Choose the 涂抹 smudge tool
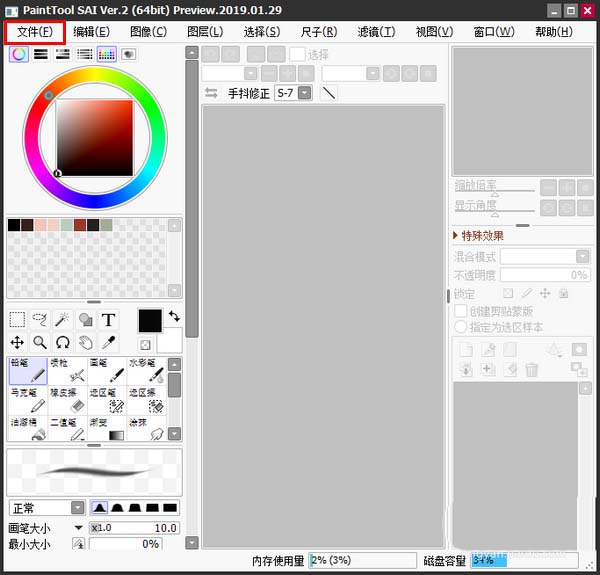The width and height of the screenshot is (600, 575). coord(147,428)
